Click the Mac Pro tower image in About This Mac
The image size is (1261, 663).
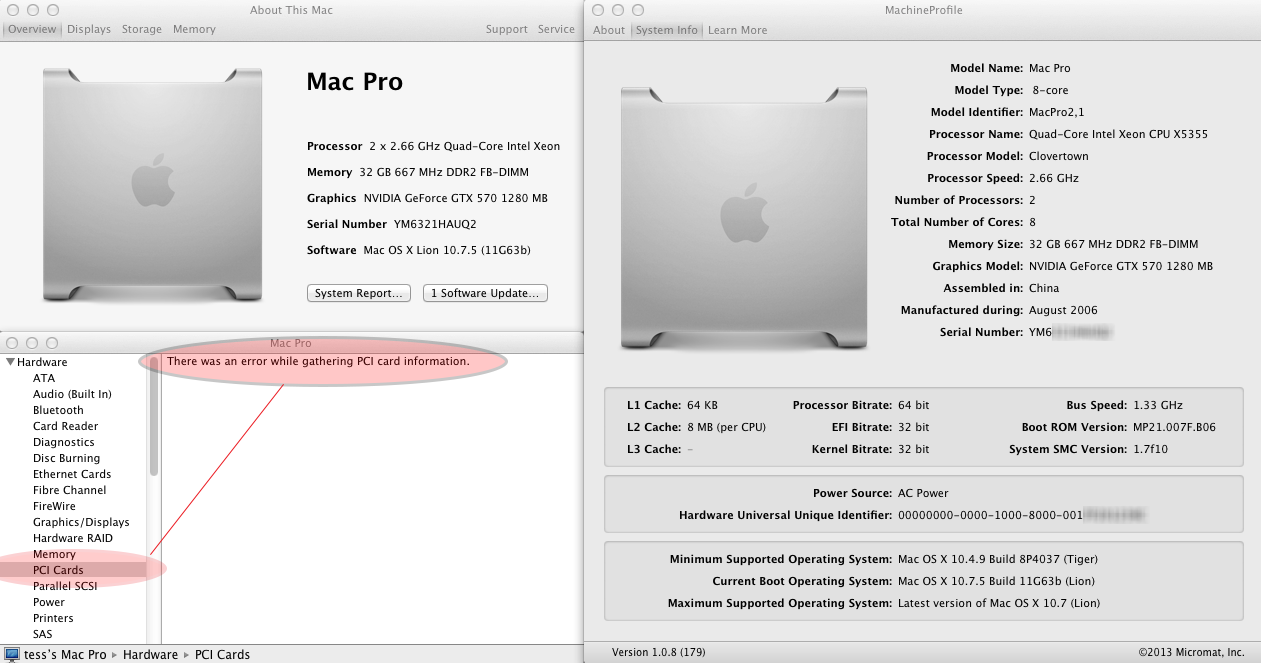click(x=153, y=185)
